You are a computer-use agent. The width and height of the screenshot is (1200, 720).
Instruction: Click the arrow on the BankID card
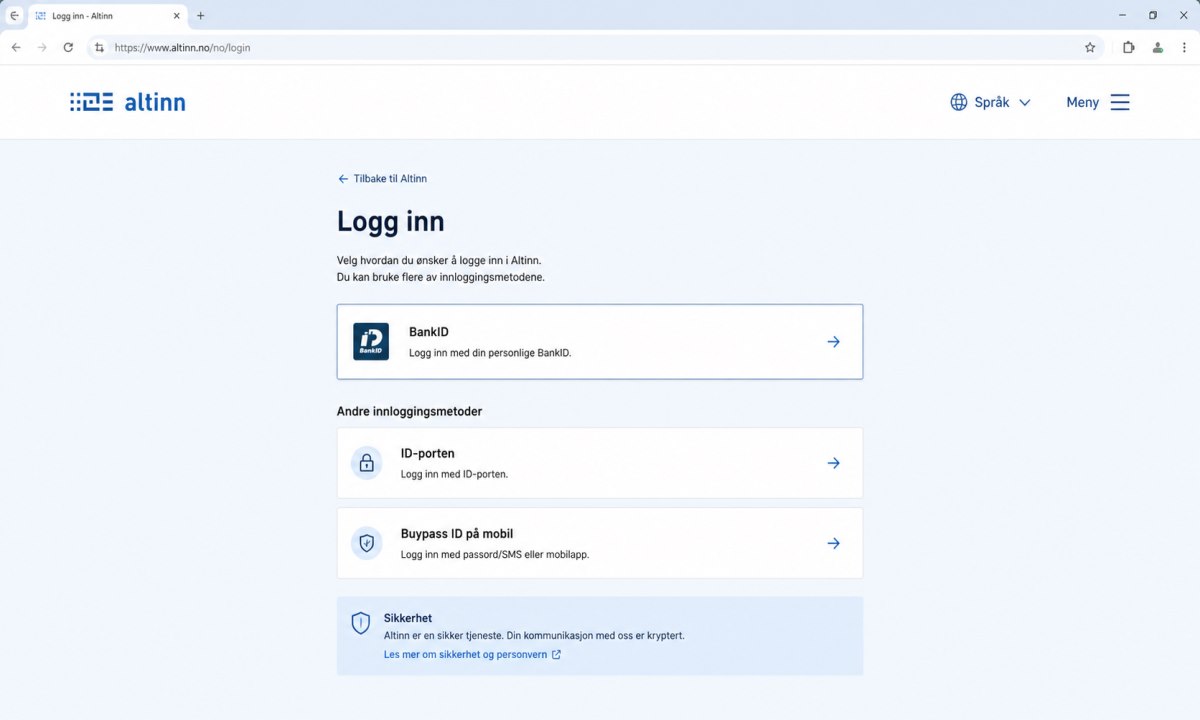coord(833,342)
